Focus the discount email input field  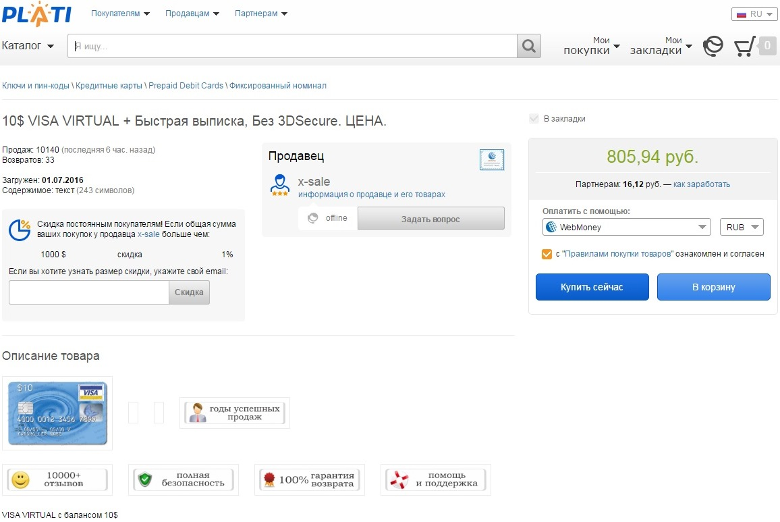click(x=89, y=292)
